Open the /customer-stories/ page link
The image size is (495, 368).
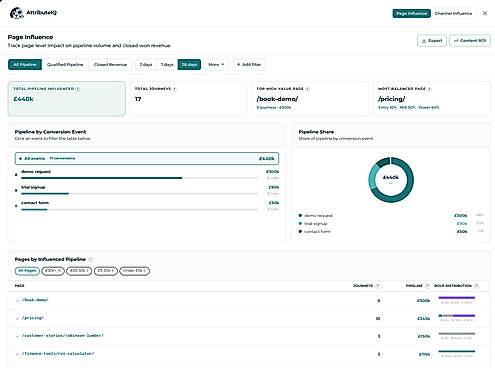[x=63, y=336]
